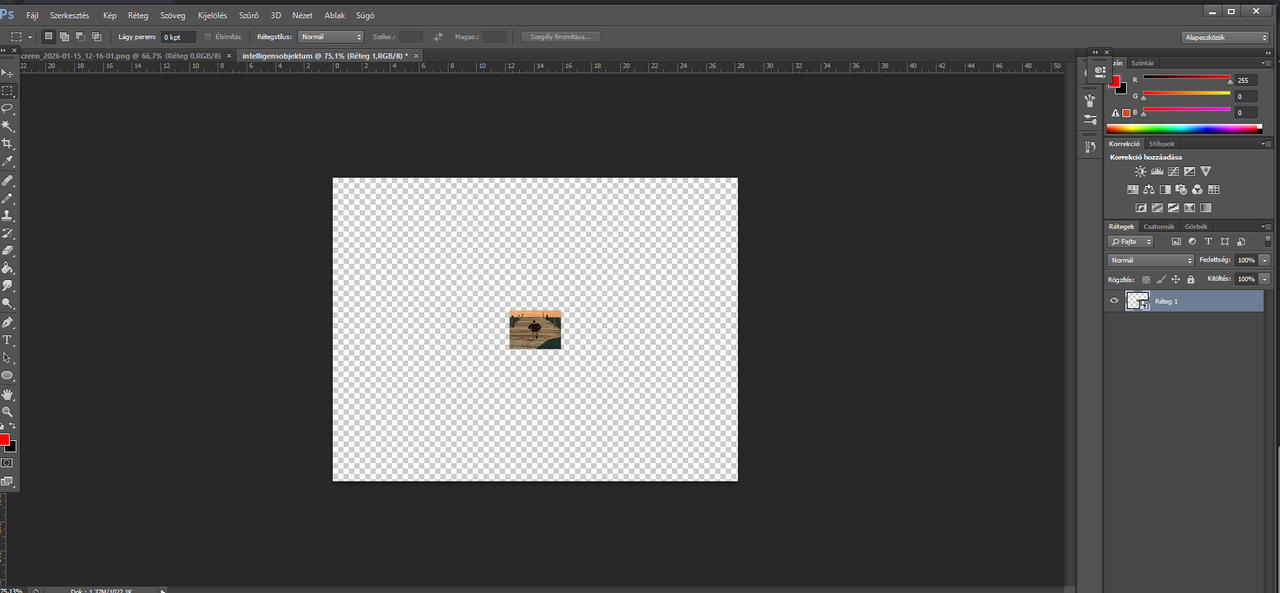Click the Lágy perem input field
Viewport: 1280px width, 593px height.
179,36
